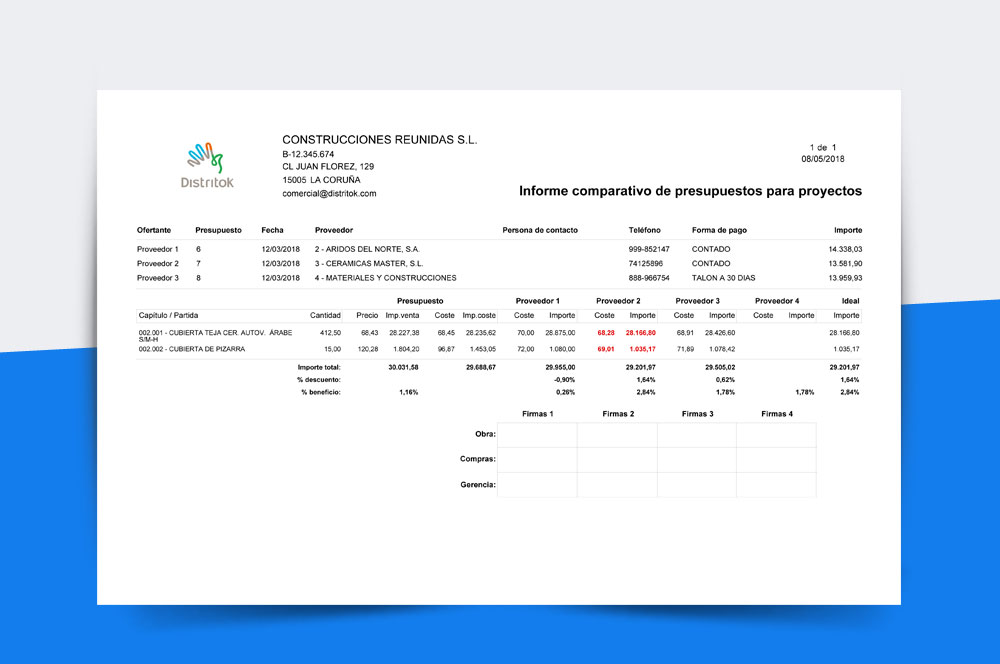Select supplier '3 - CERAMICAS MASTER, S.L.'

tap(368, 263)
